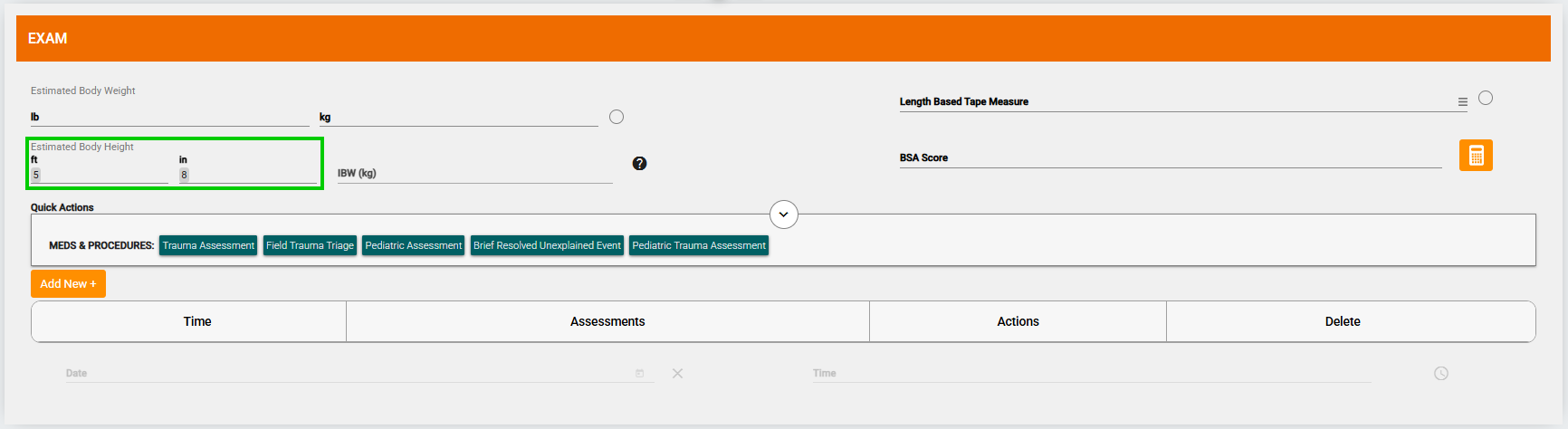Open the time picker clock icon
1568x429 pixels.
1440,373
